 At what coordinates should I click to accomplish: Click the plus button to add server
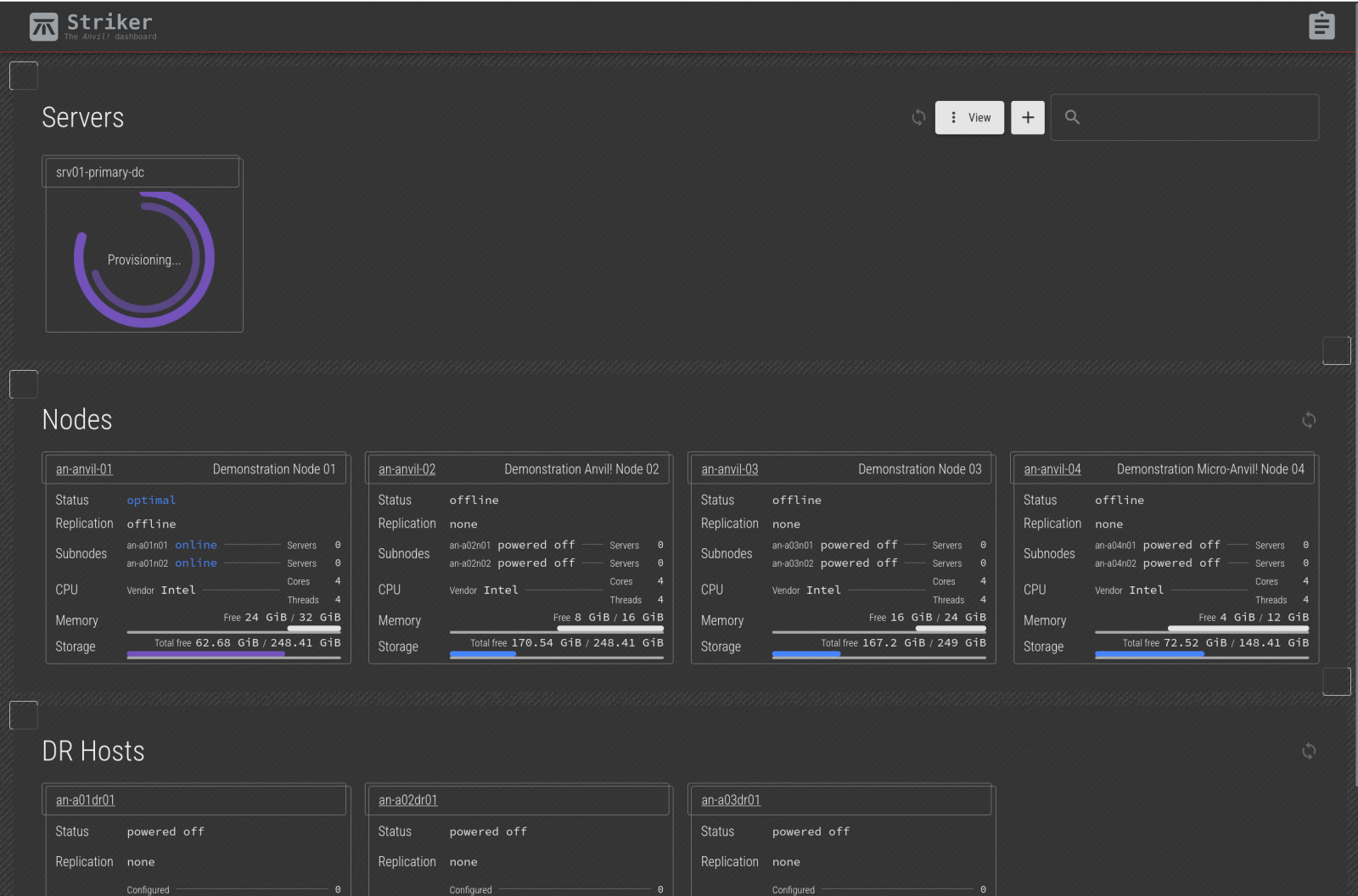(x=1027, y=118)
